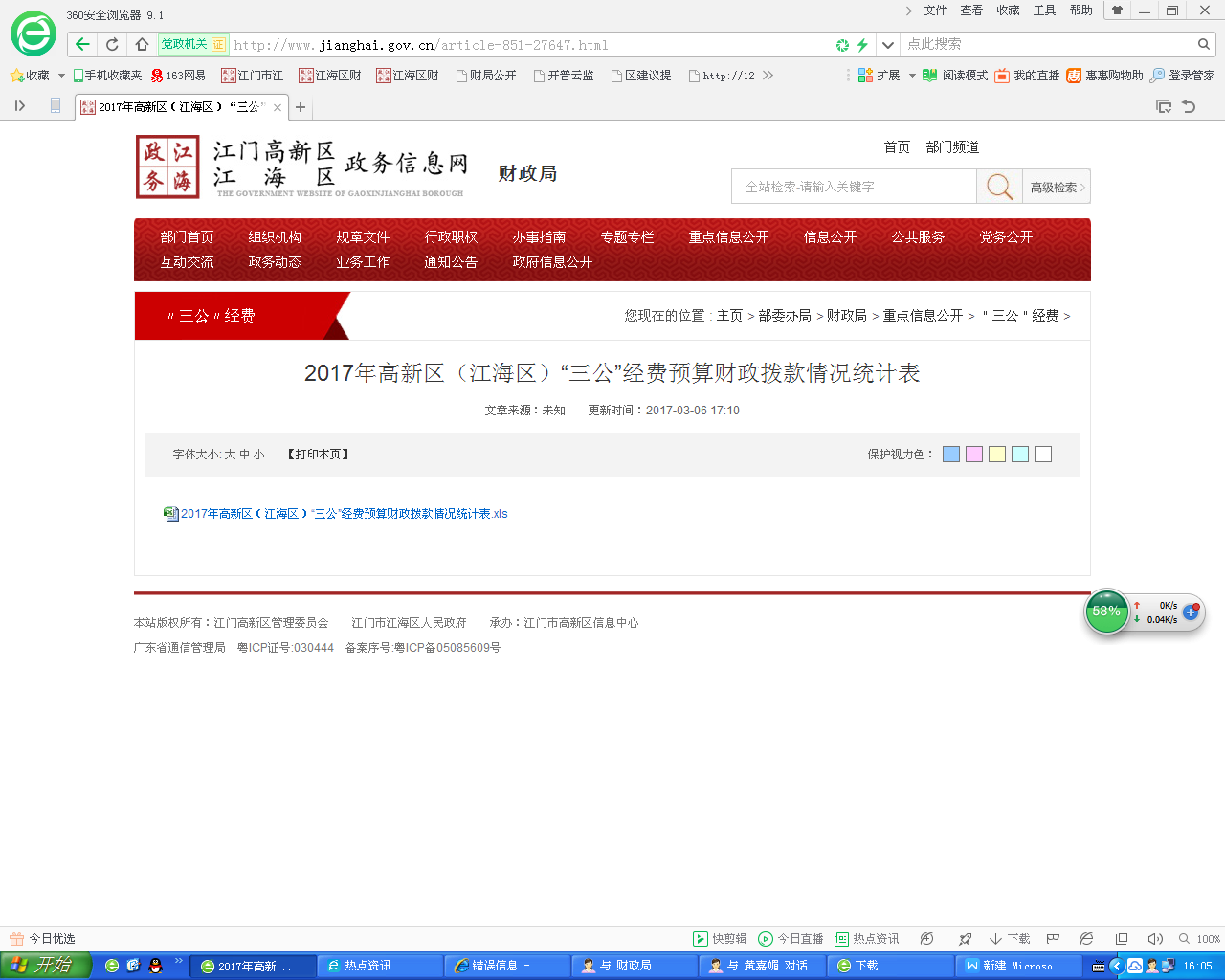Expand hidden system tray icons arrow
This screenshot has height=980, width=1225.
click(1116, 966)
